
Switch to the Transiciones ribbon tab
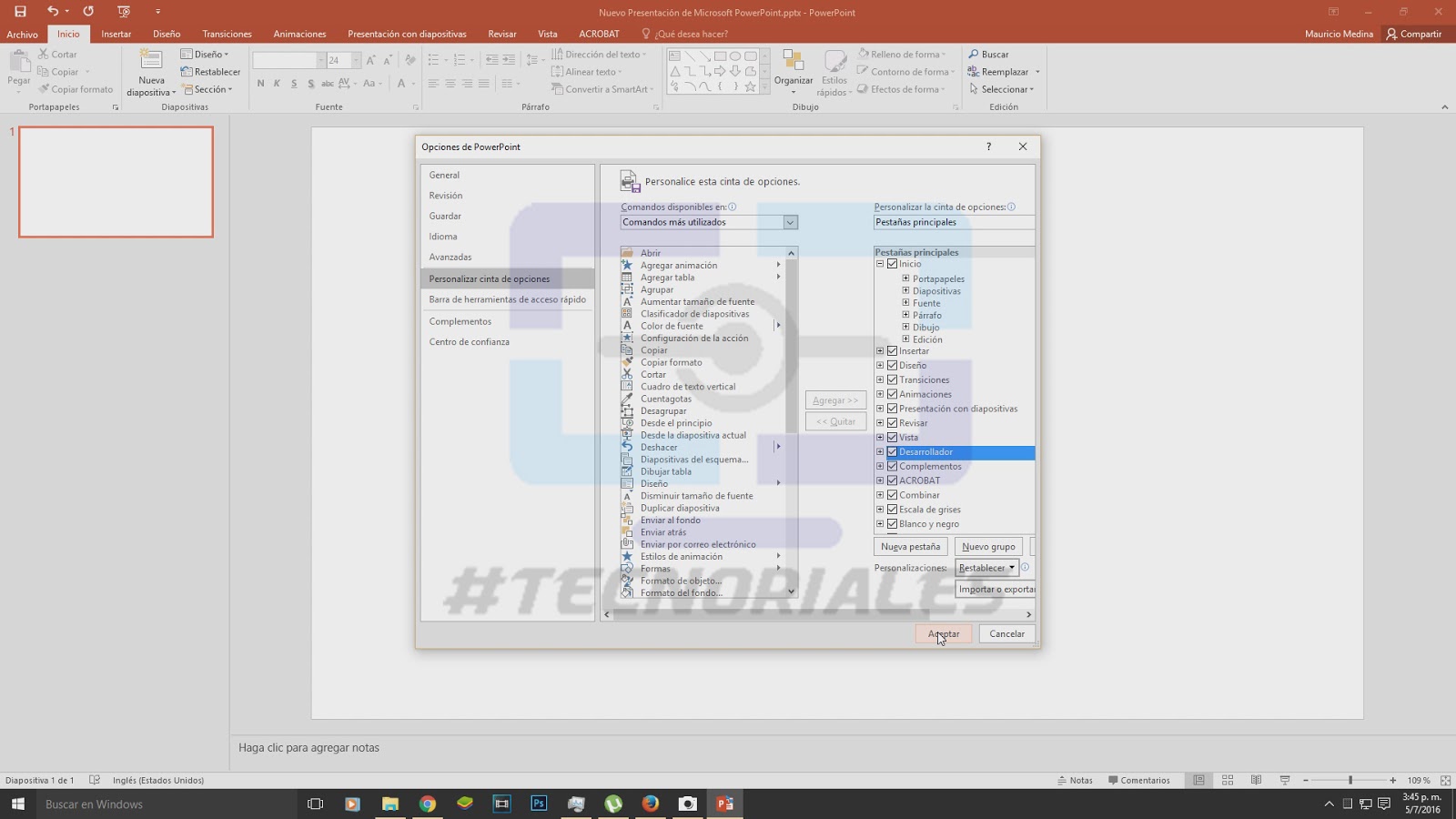tap(226, 34)
